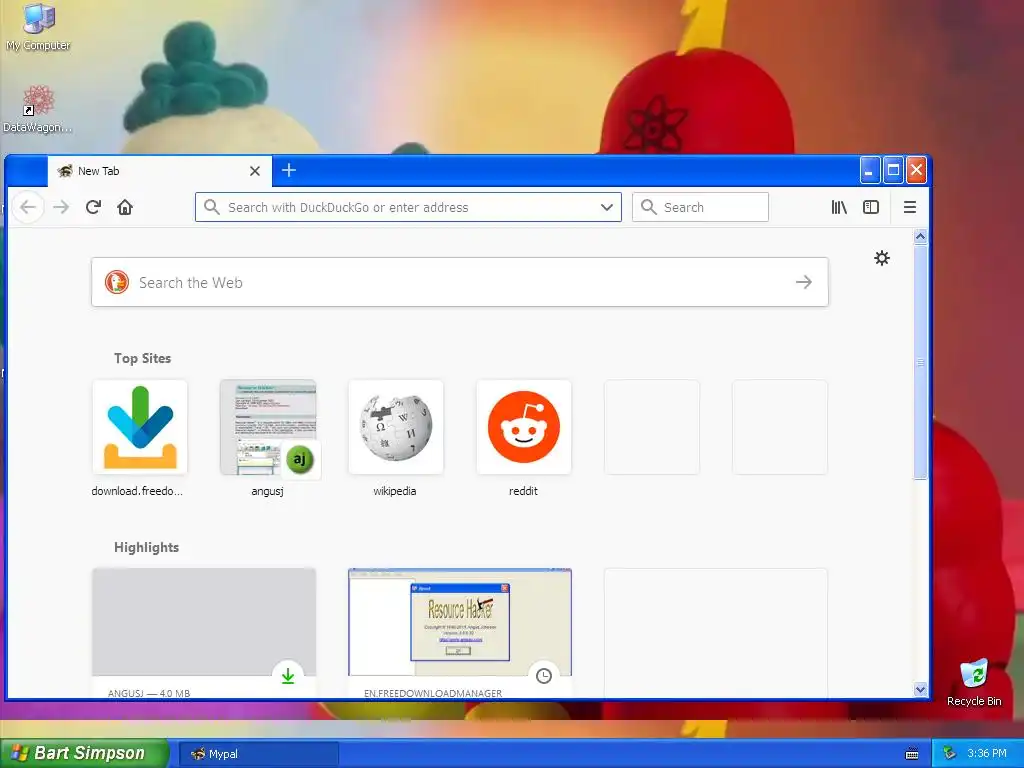Open the Library bookshelf icon

839,207
